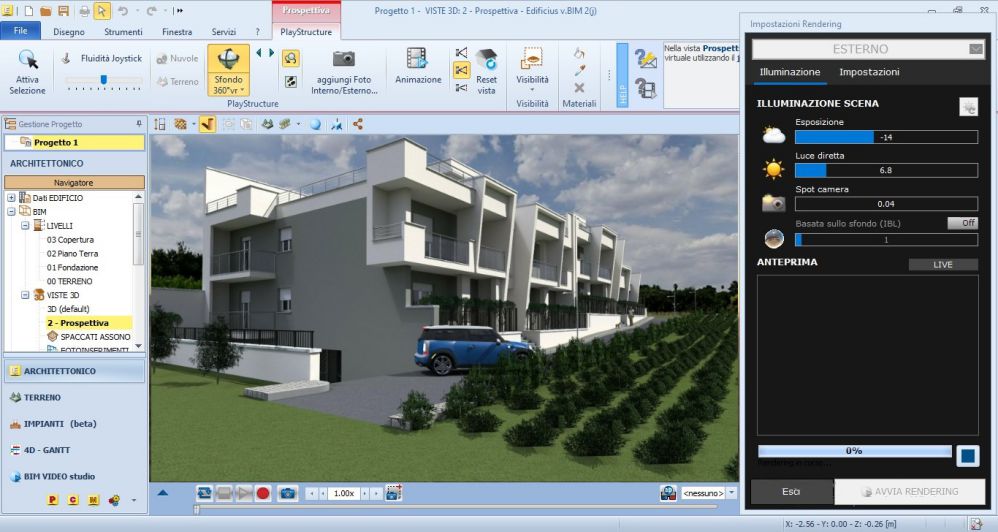The width and height of the screenshot is (998, 532).
Task: Open the dropdown arrow below left panel icons
Action: point(134,500)
